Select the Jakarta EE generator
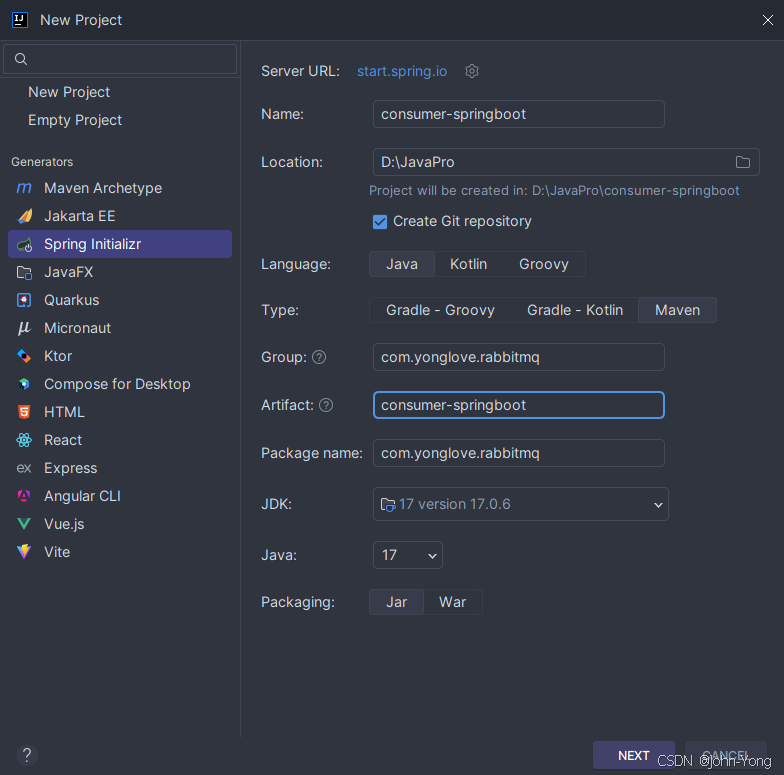Viewport: 784px width, 775px height. point(120,216)
